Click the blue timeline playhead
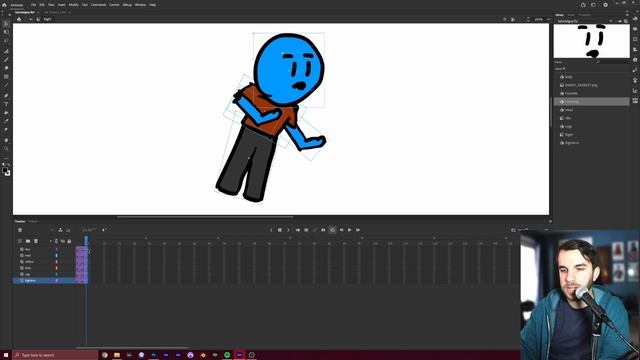The height and width of the screenshot is (360, 640). [86, 241]
